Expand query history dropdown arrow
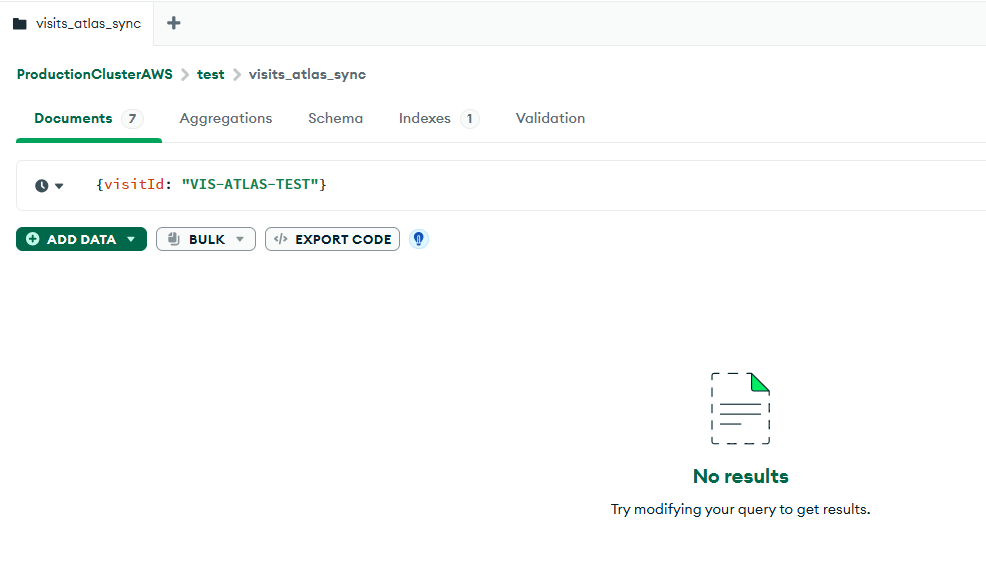Viewport: 986px width, 586px height. point(59,186)
